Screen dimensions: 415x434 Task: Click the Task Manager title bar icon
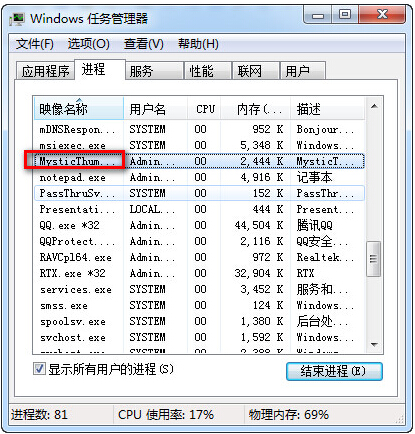coord(17,19)
